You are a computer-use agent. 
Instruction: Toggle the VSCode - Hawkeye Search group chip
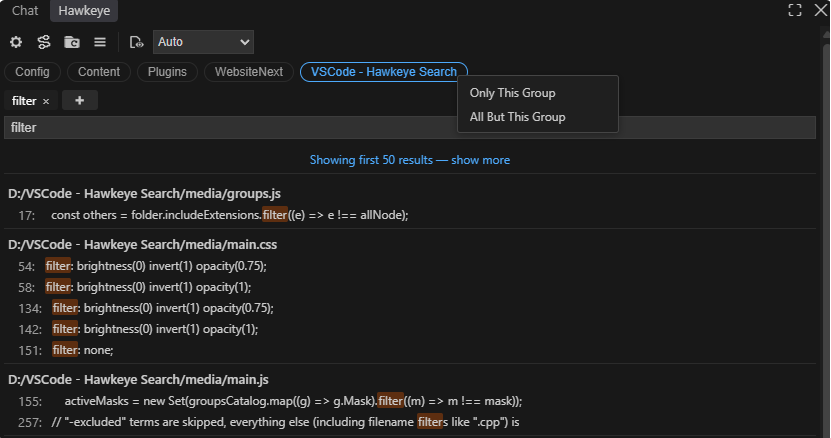click(x=384, y=72)
